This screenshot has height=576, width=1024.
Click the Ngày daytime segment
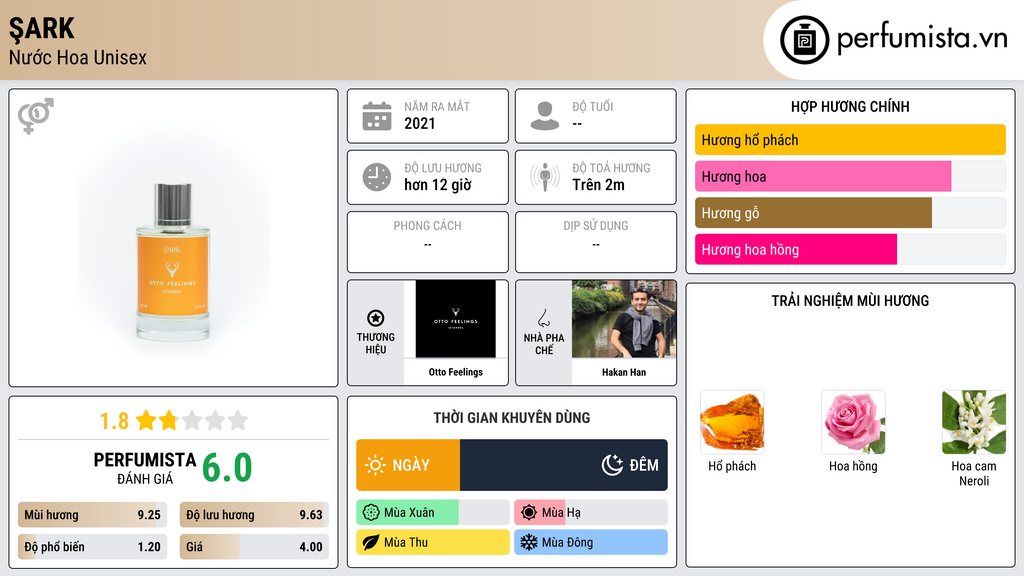408,465
